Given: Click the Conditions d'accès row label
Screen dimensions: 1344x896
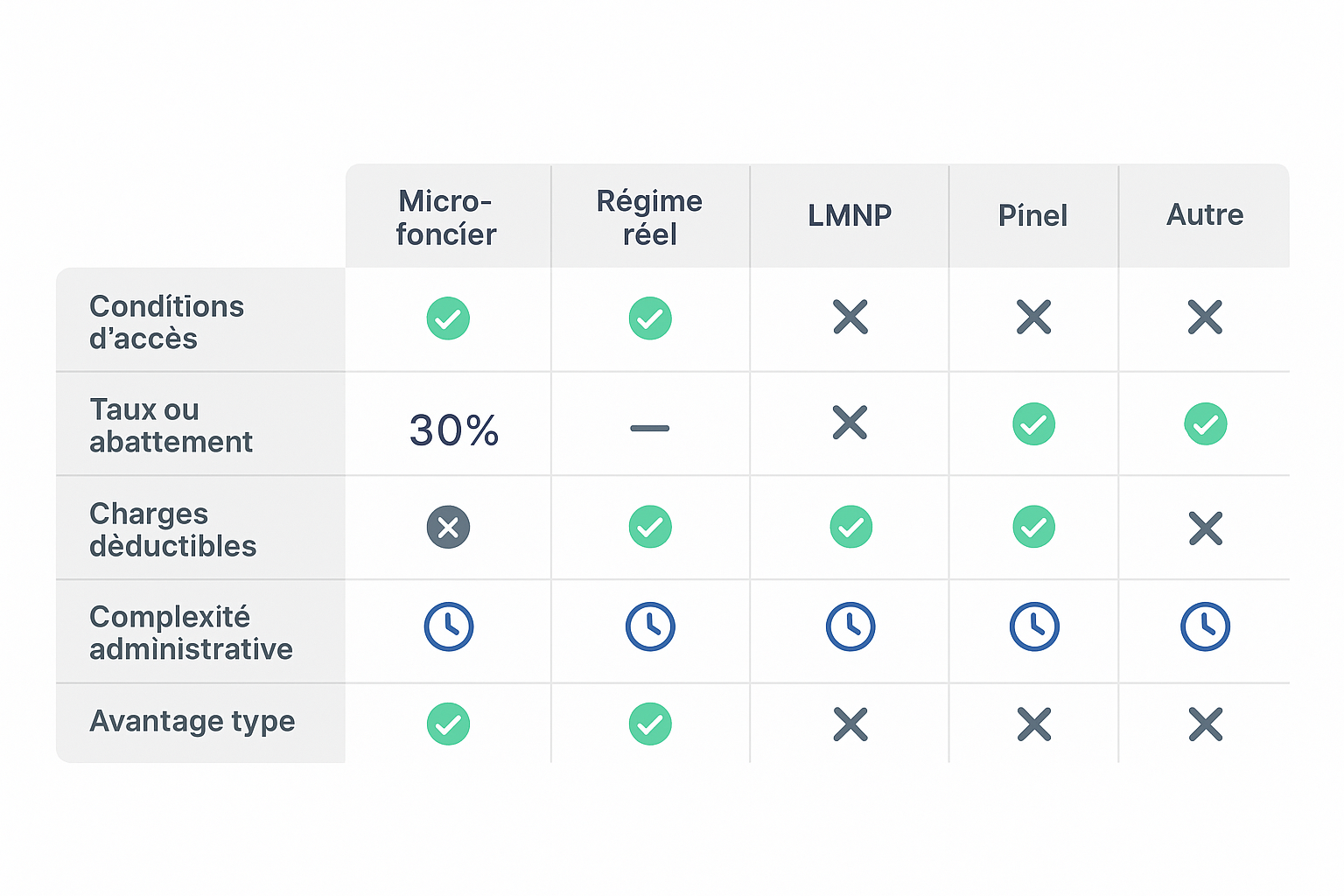Looking at the screenshot, I should pyautogui.click(x=166, y=322).
